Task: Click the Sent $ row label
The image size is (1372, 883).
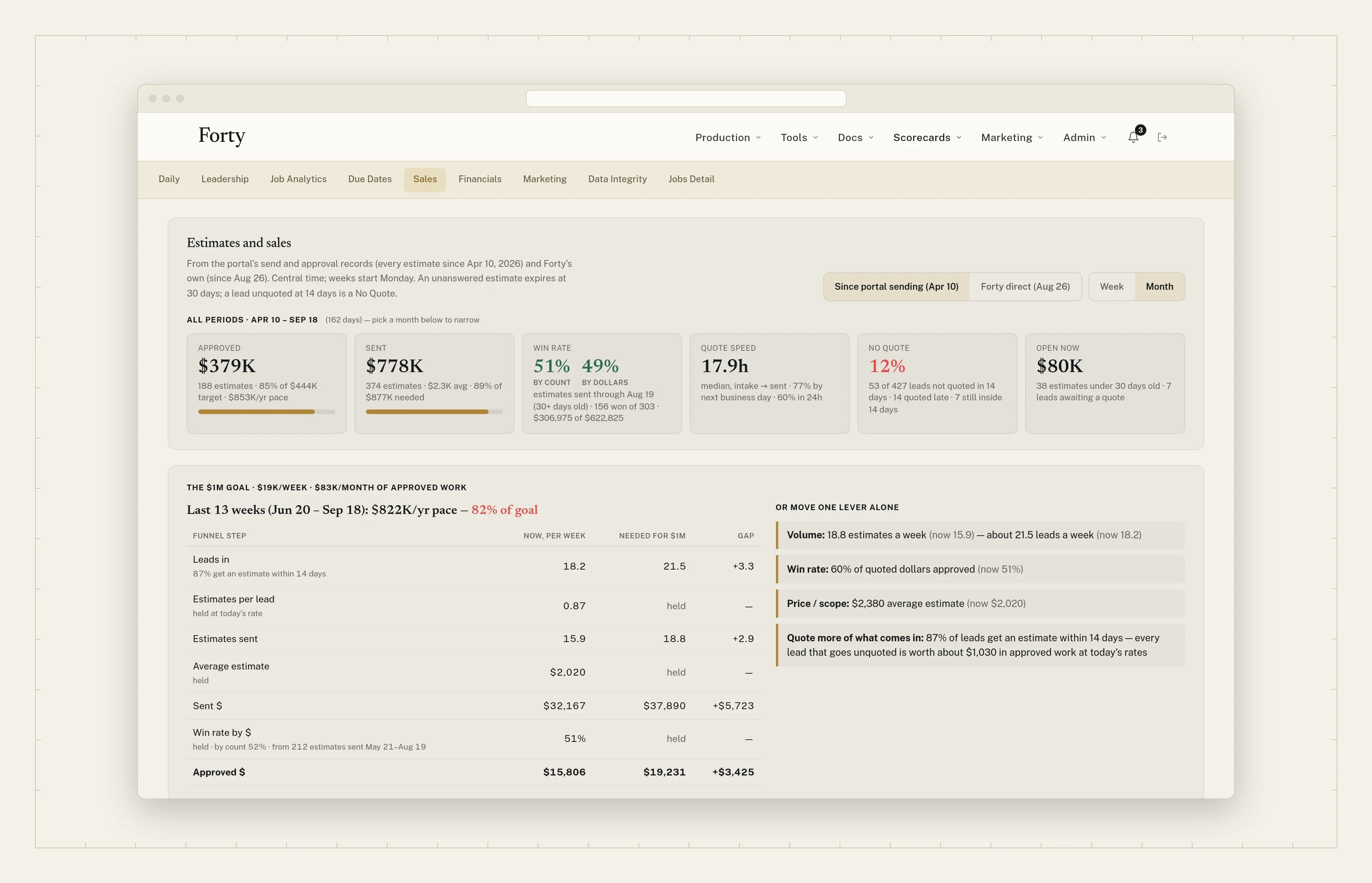Action: [x=207, y=706]
